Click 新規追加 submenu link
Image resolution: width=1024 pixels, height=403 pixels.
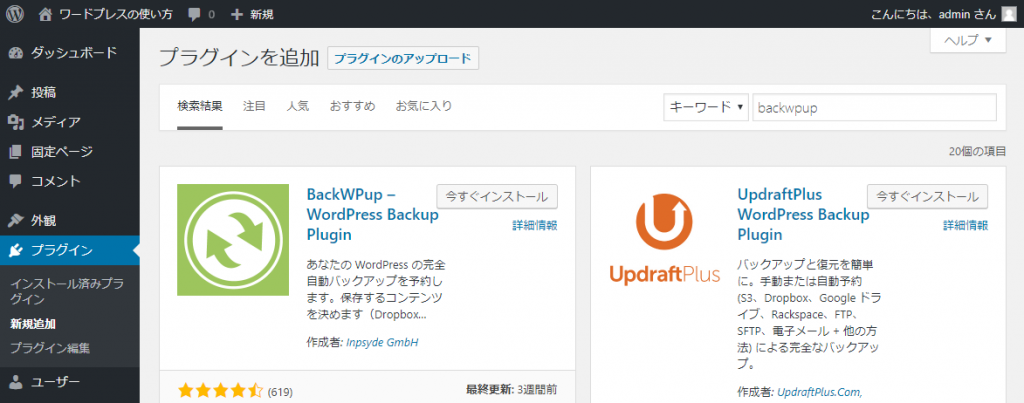(33, 324)
